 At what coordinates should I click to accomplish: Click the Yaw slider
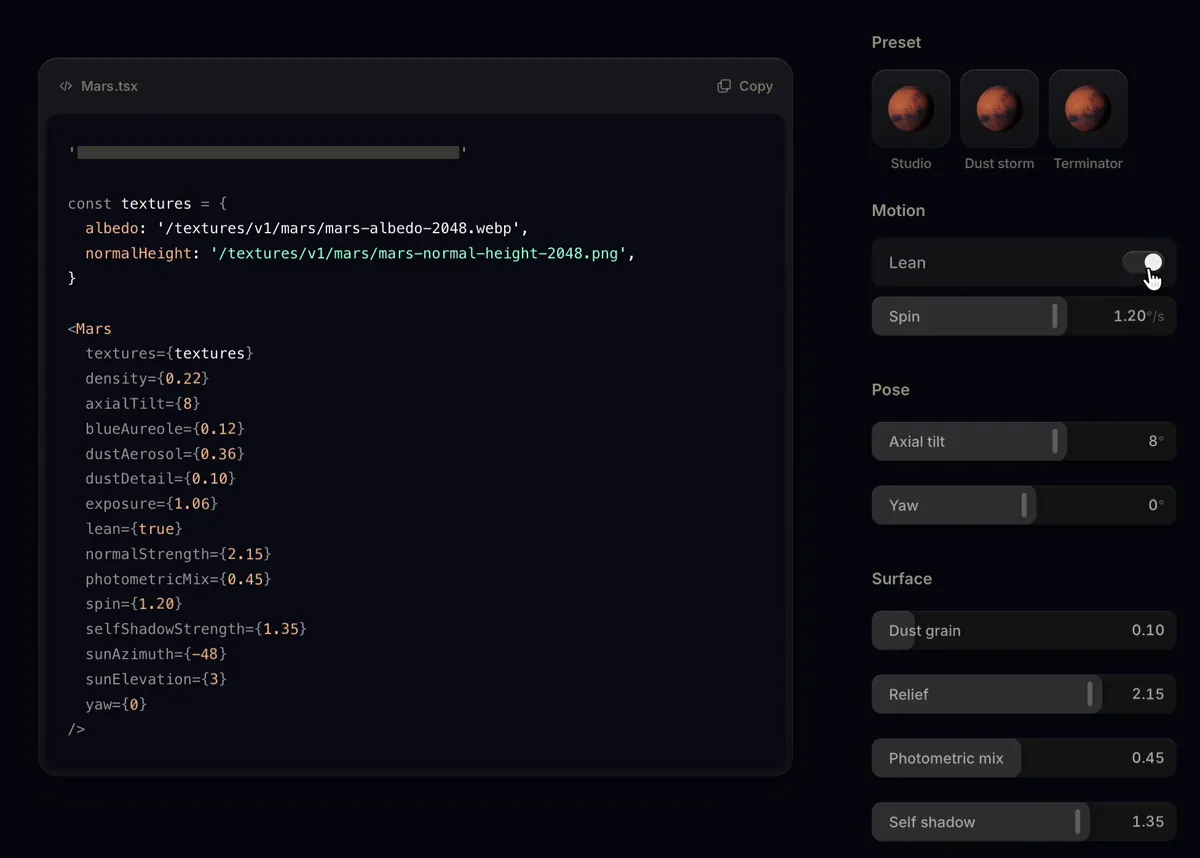(1024, 505)
